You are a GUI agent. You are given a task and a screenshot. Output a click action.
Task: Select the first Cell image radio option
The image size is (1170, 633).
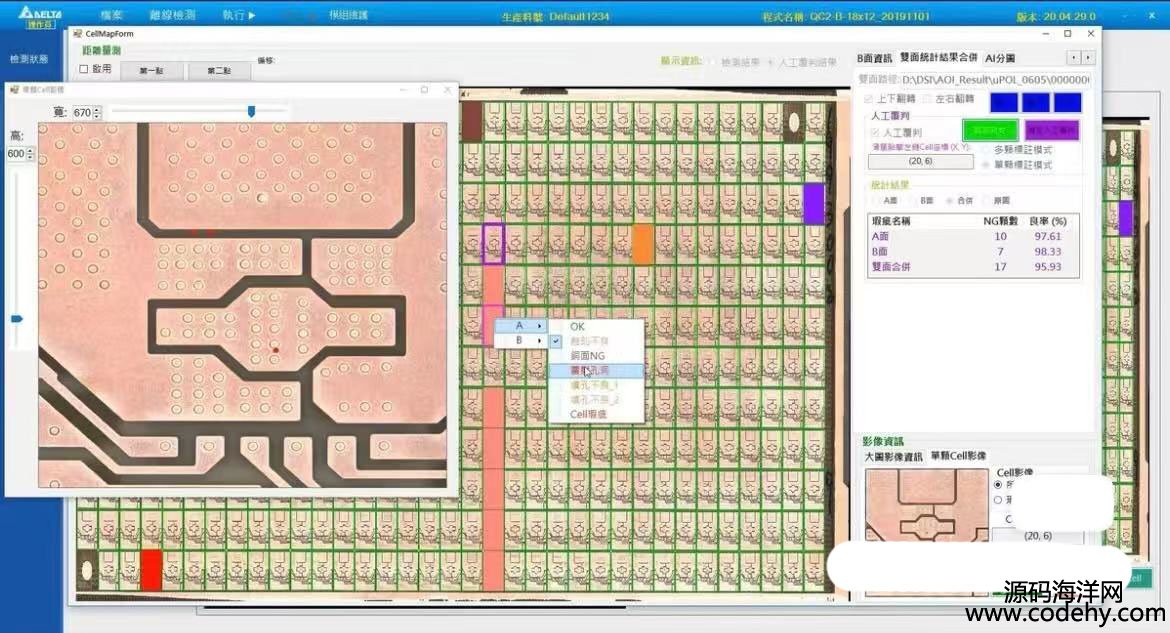tap(998, 484)
